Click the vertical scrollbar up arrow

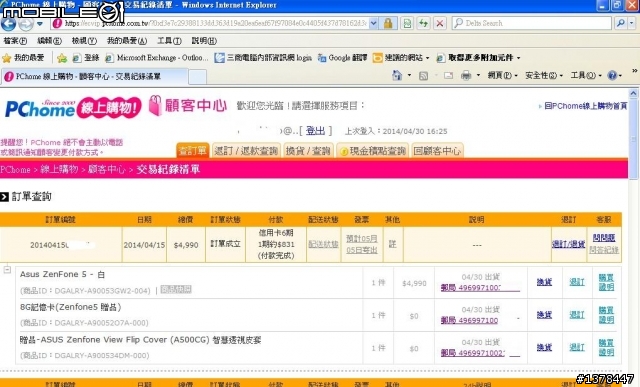click(x=633, y=93)
